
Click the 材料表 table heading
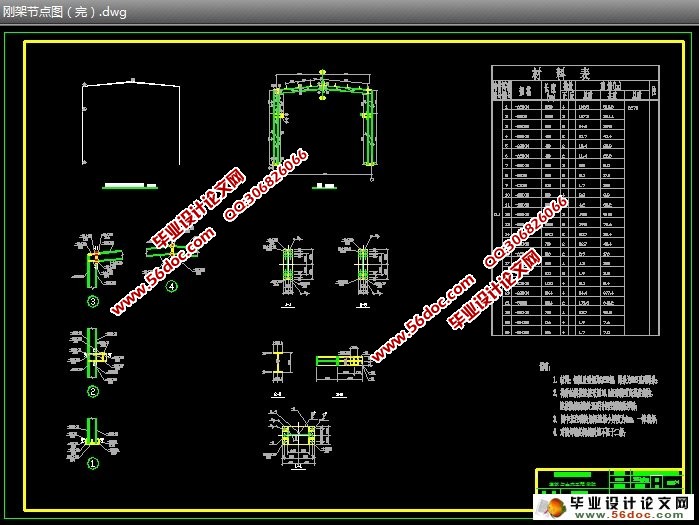(x=573, y=74)
